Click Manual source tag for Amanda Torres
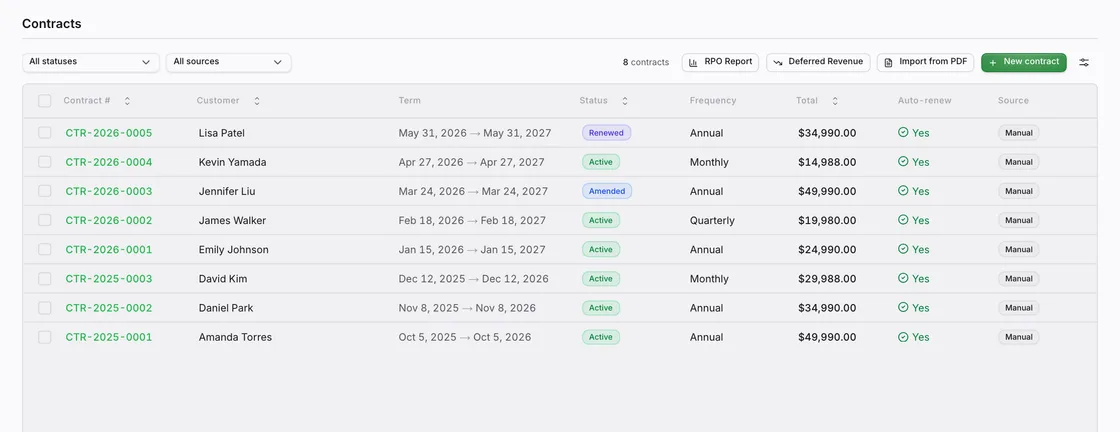The image size is (1120, 432). pyautogui.click(x=1019, y=337)
